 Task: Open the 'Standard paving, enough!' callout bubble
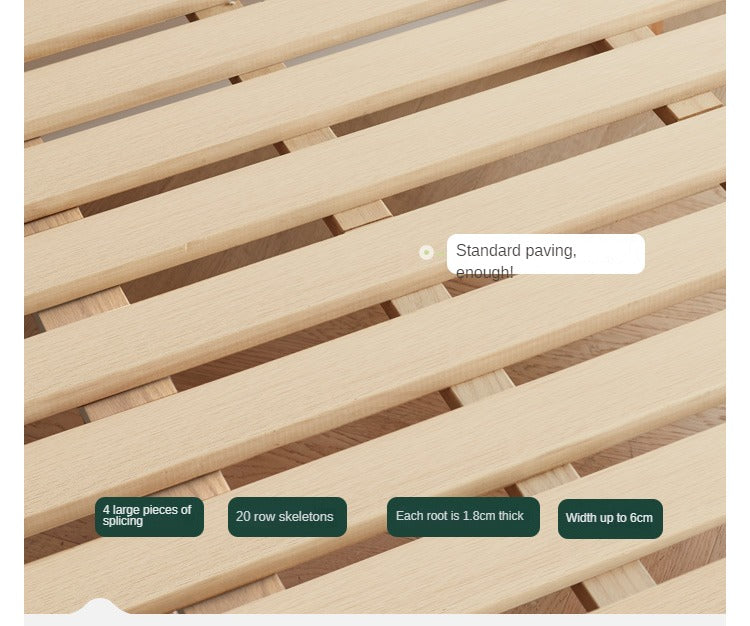click(x=546, y=254)
